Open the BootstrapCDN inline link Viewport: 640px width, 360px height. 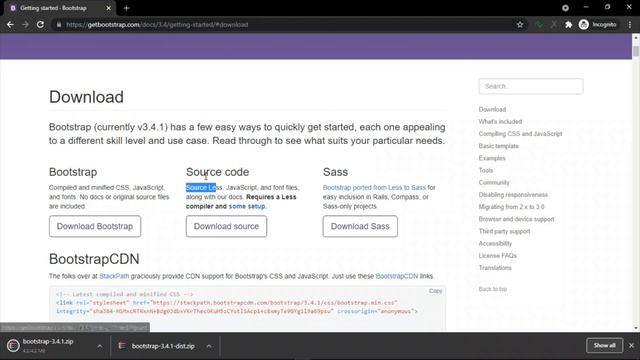tap(397, 276)
